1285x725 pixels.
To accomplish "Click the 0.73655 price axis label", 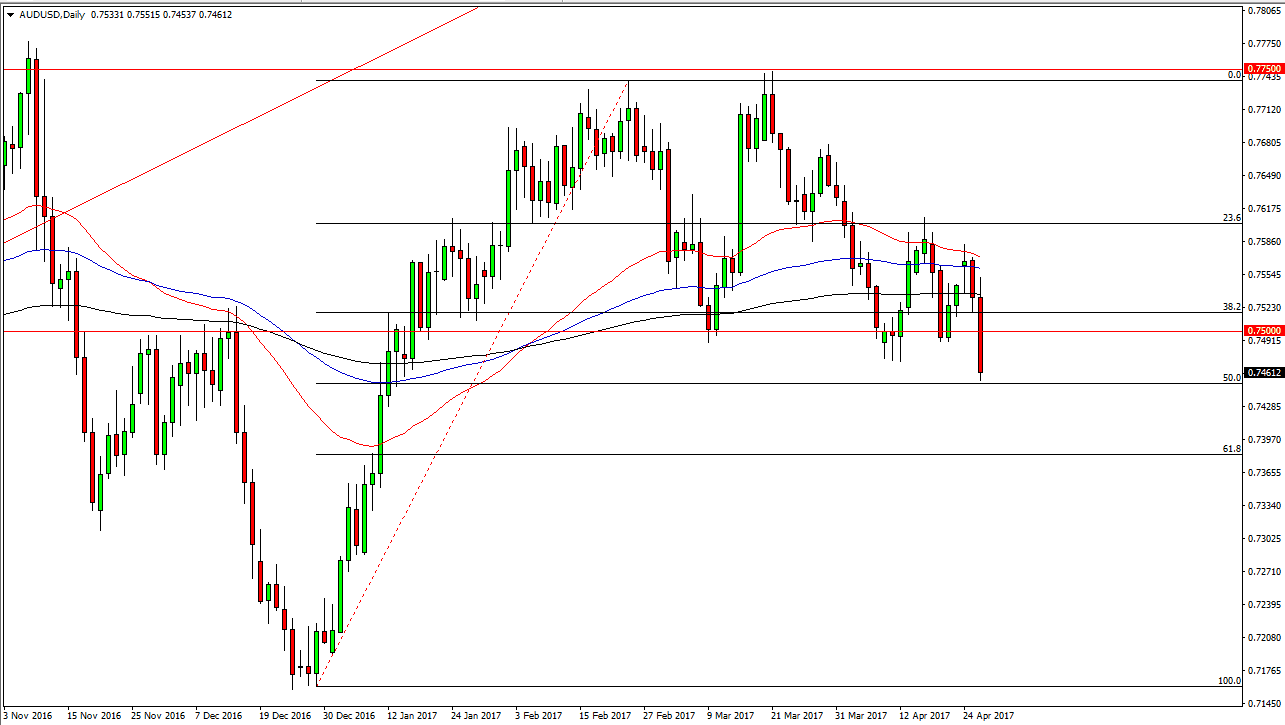I will tap(1265, 472).
